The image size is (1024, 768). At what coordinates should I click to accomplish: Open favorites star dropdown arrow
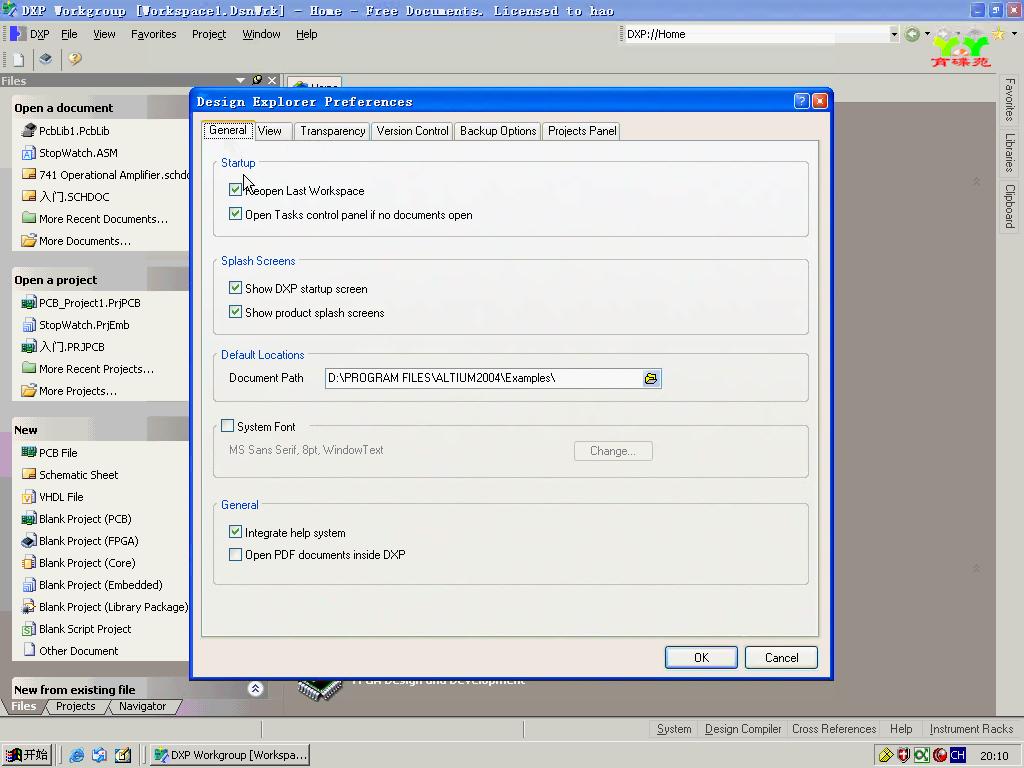[1014, 33]
